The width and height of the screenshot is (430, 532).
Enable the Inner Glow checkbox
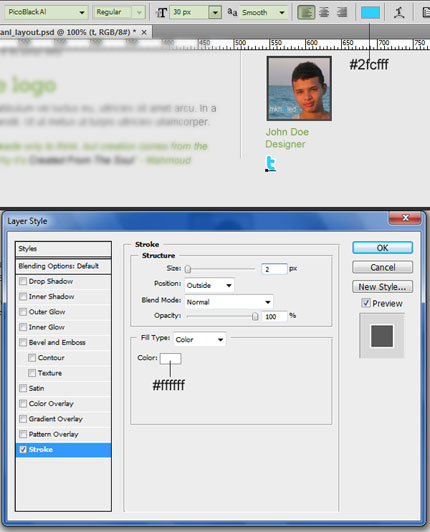23,327
